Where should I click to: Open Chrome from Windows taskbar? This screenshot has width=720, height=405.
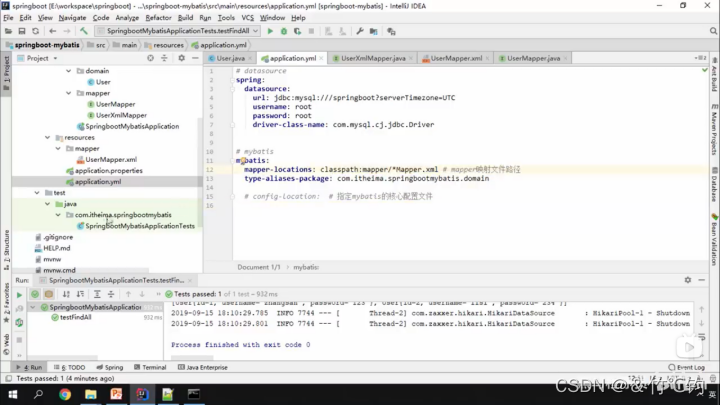coord(65,394)
